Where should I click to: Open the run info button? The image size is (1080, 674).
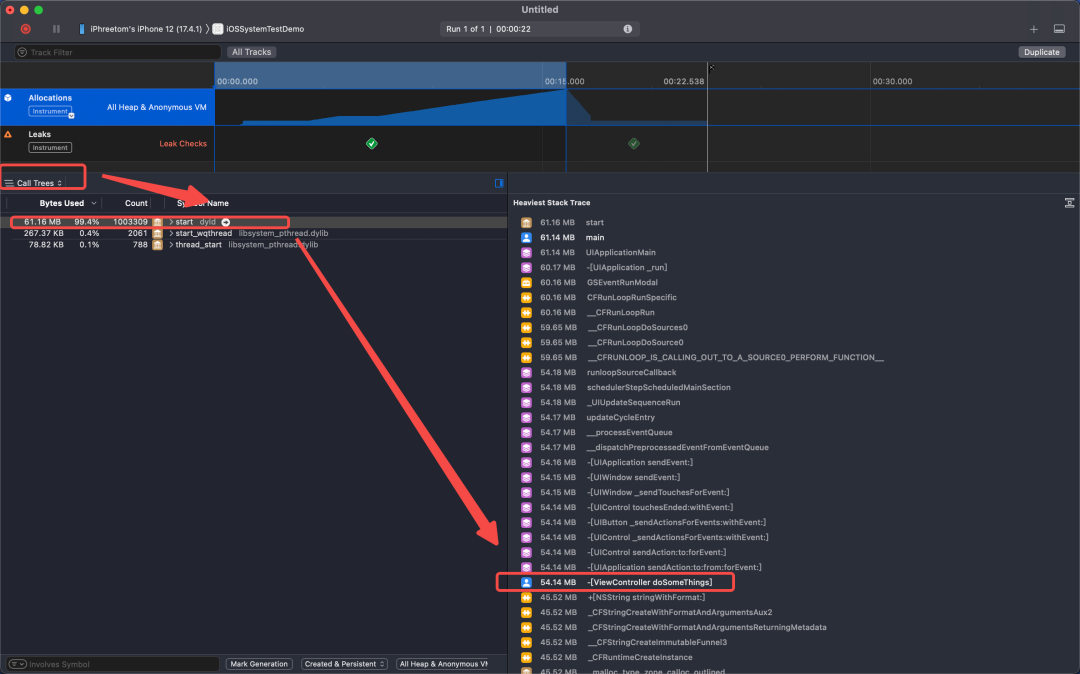[x=627, y=29]
